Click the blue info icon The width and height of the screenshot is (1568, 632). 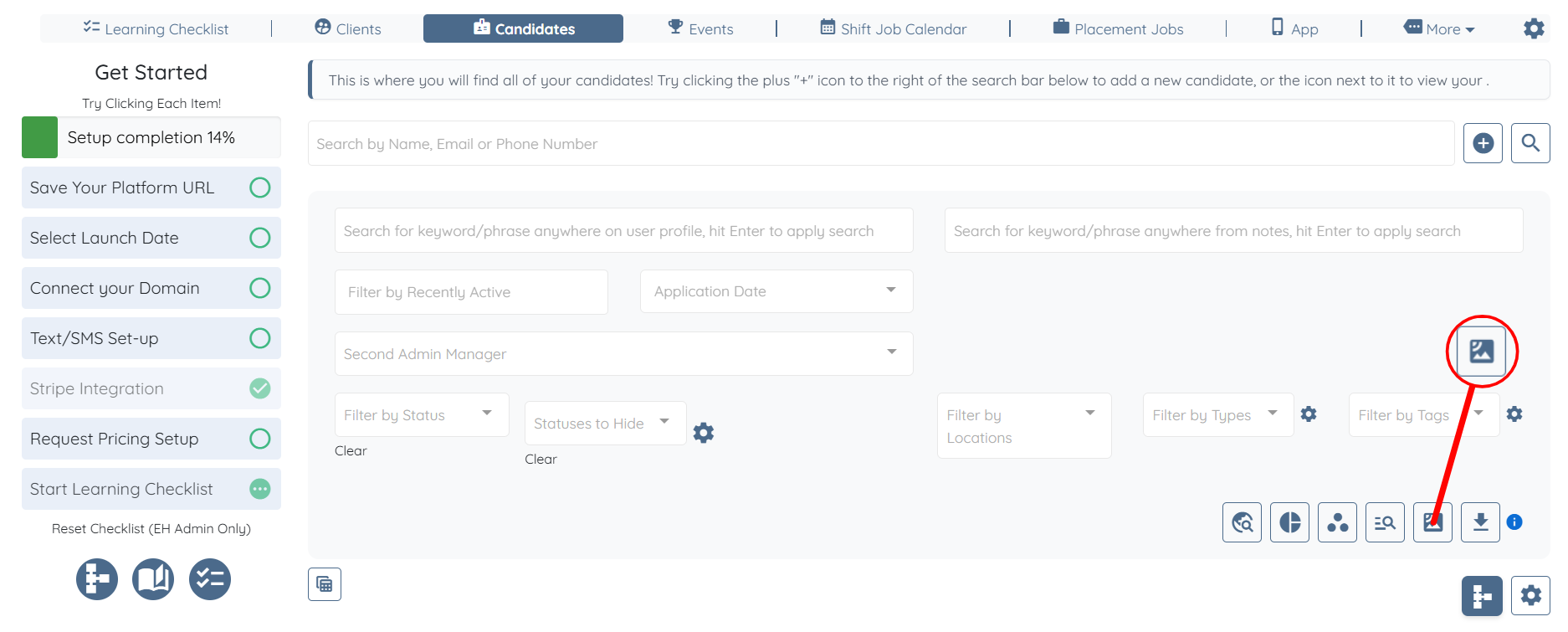click(1514, 522)
